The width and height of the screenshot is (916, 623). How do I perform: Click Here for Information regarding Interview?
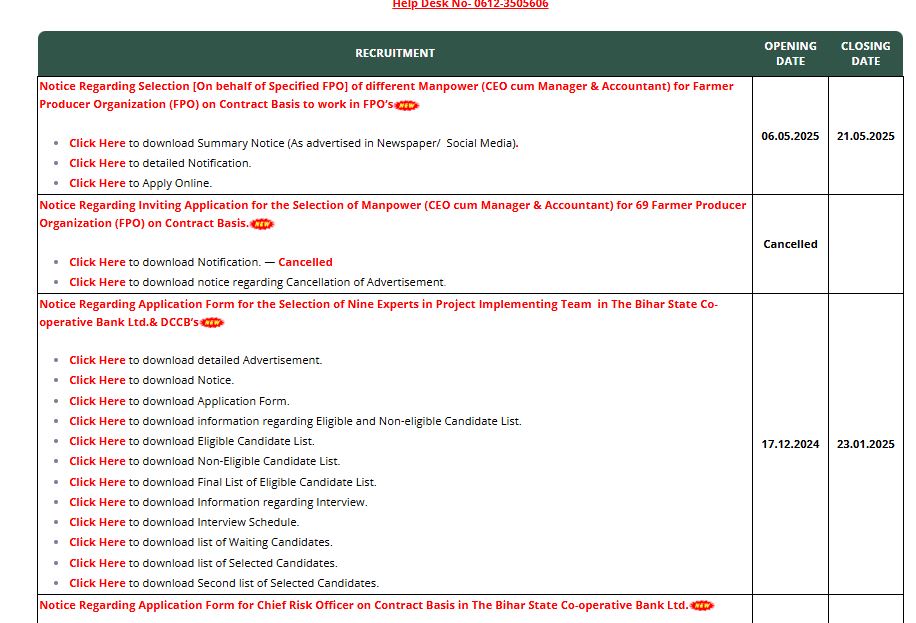point(97,501)
